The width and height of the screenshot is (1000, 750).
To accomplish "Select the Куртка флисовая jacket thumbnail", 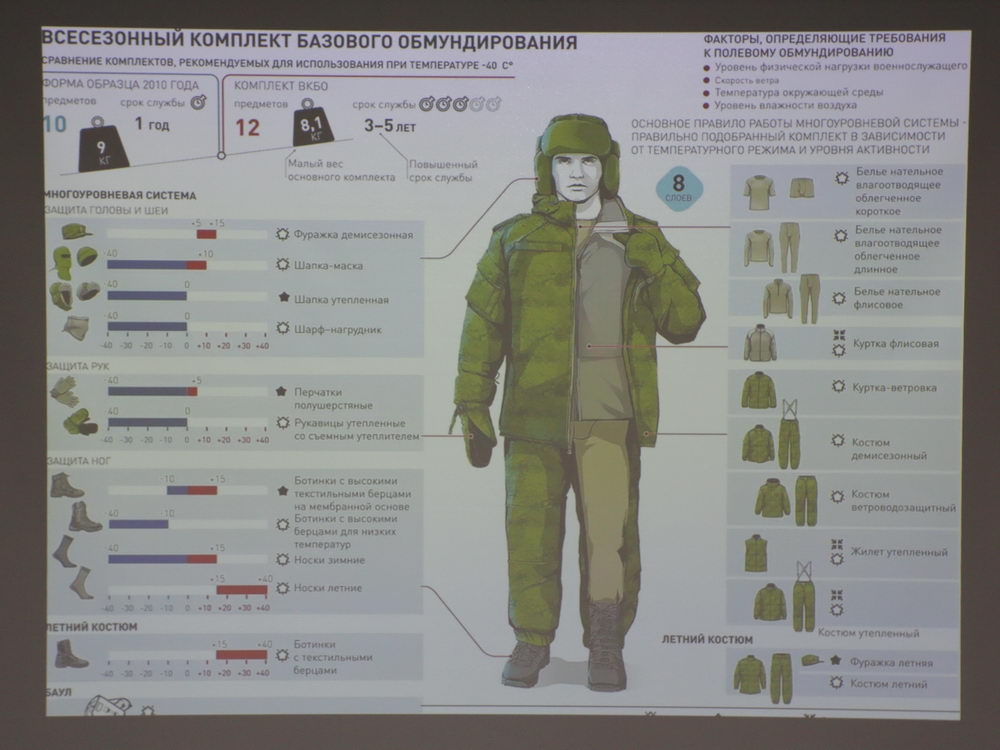I will 760,343.
